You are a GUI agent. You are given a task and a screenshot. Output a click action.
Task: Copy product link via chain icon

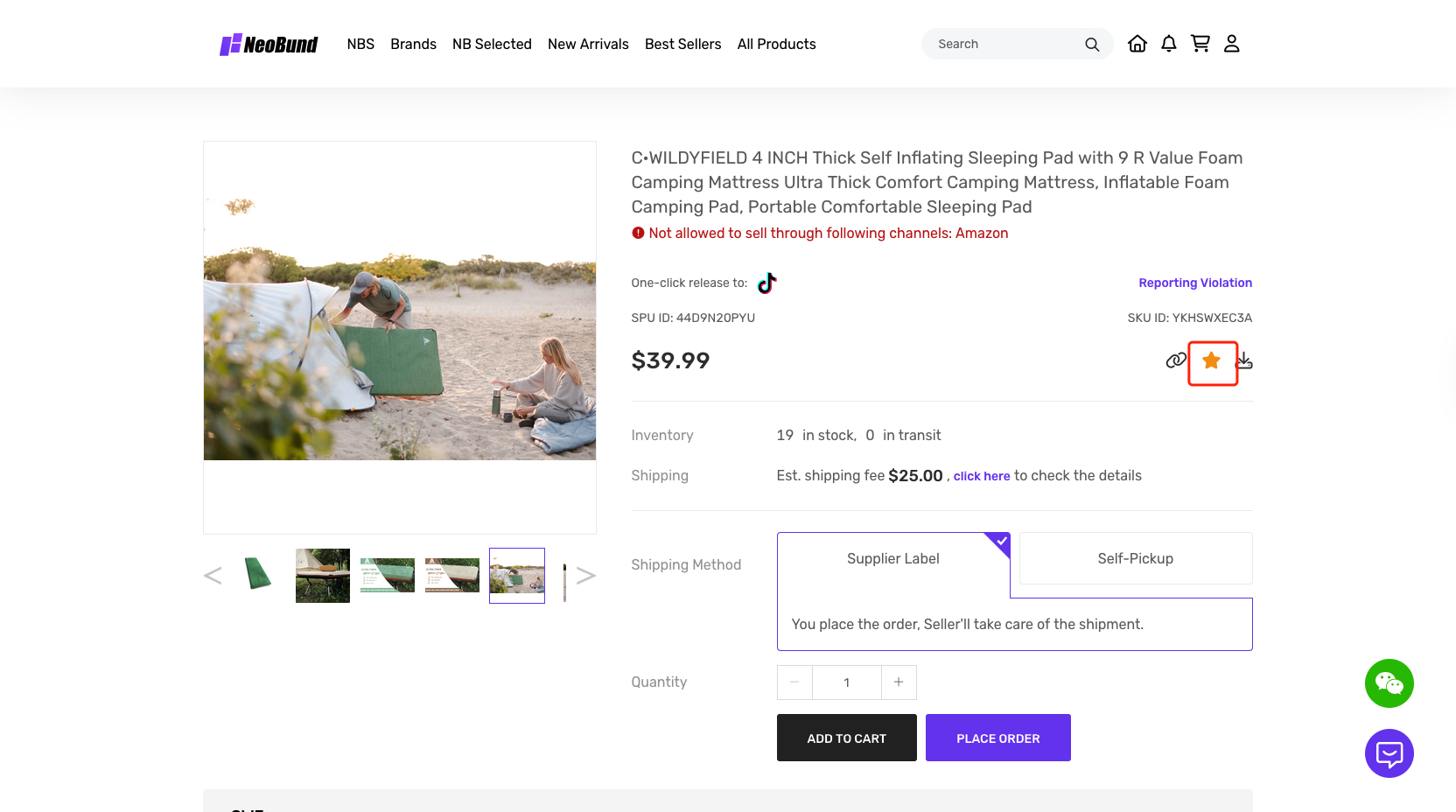pyautogui.click(x=1175, y=360)
